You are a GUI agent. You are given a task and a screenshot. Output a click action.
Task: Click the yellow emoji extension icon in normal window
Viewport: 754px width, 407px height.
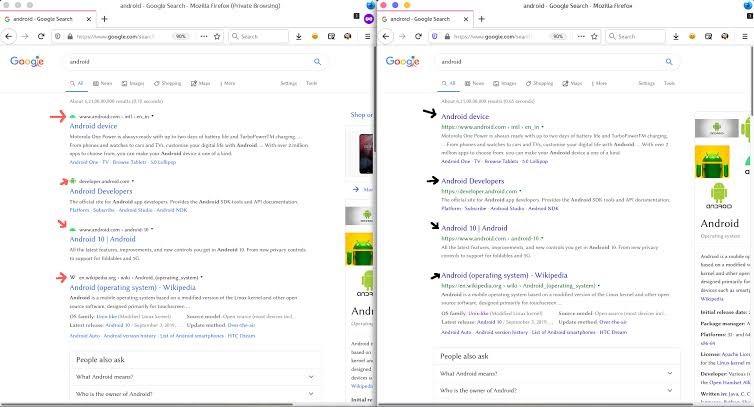(692, 36)
